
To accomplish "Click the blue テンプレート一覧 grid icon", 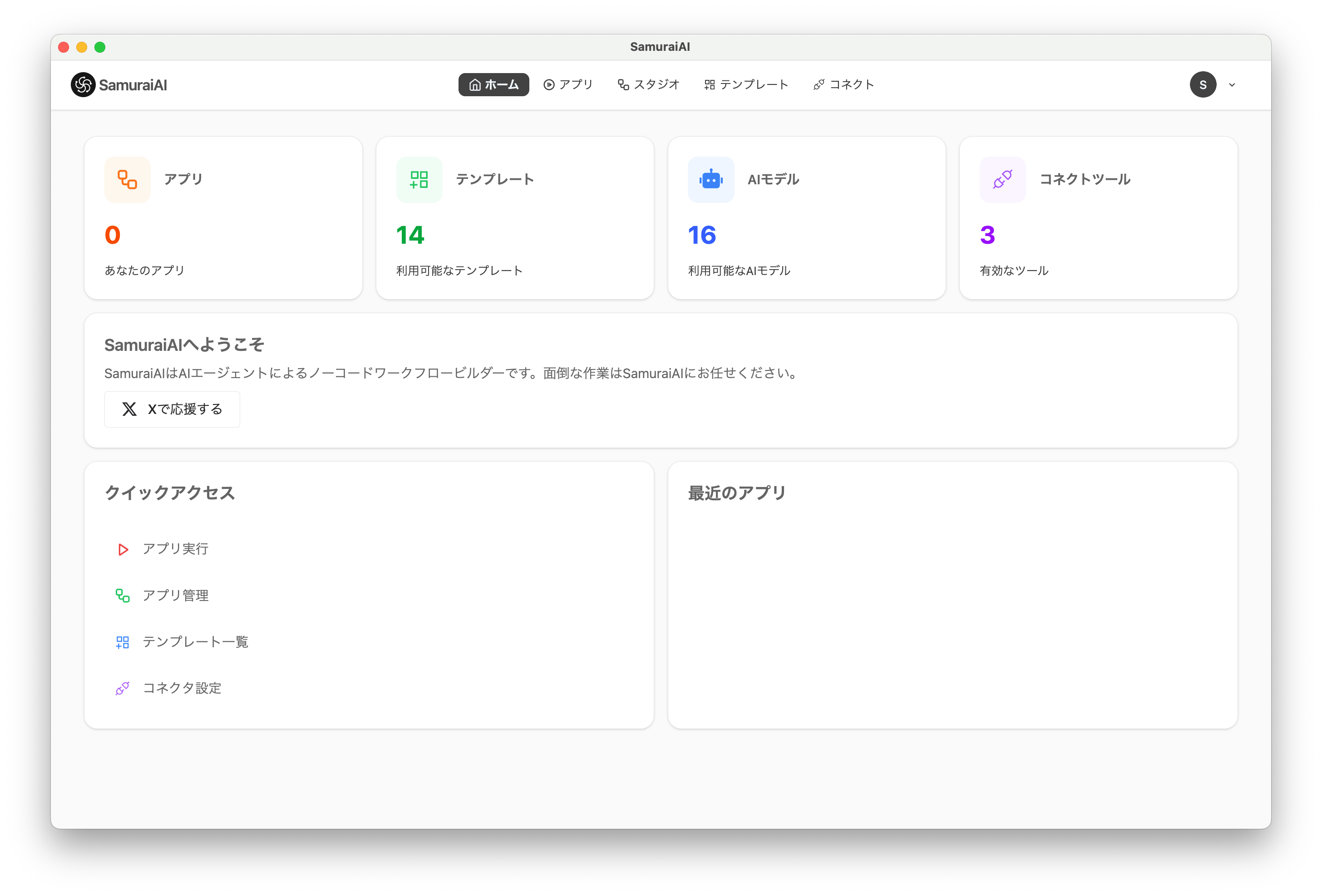I will tap(123, 642).
